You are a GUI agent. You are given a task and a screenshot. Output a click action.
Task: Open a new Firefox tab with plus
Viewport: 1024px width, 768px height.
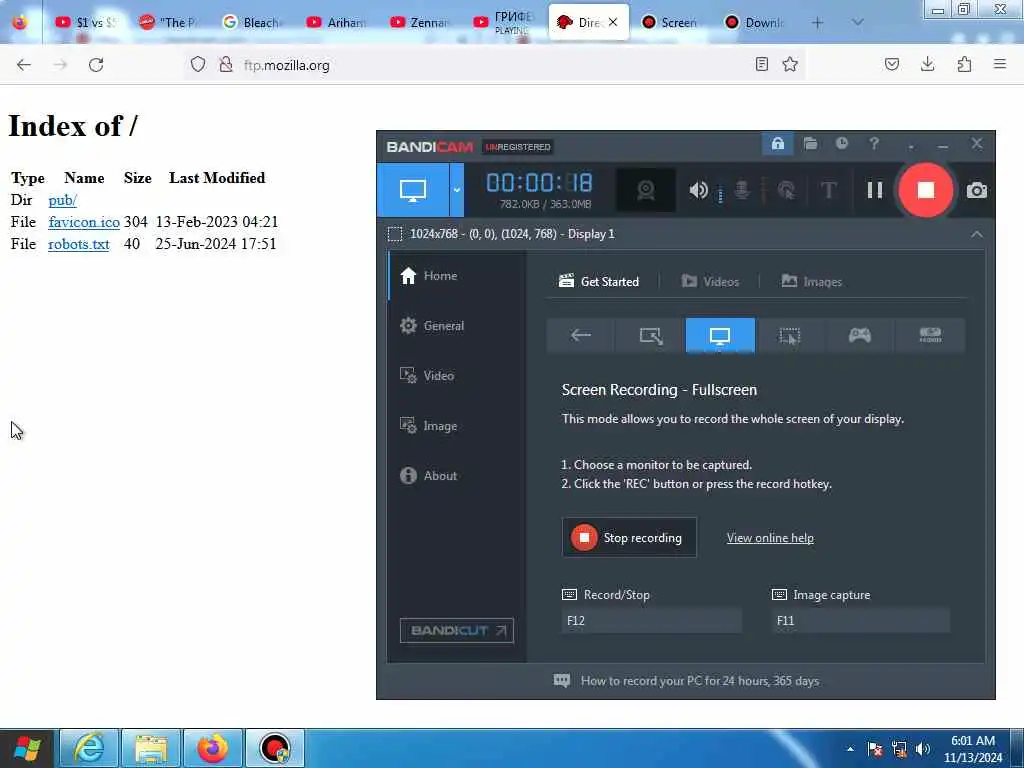pyautogui.click(x=817, y=22)
